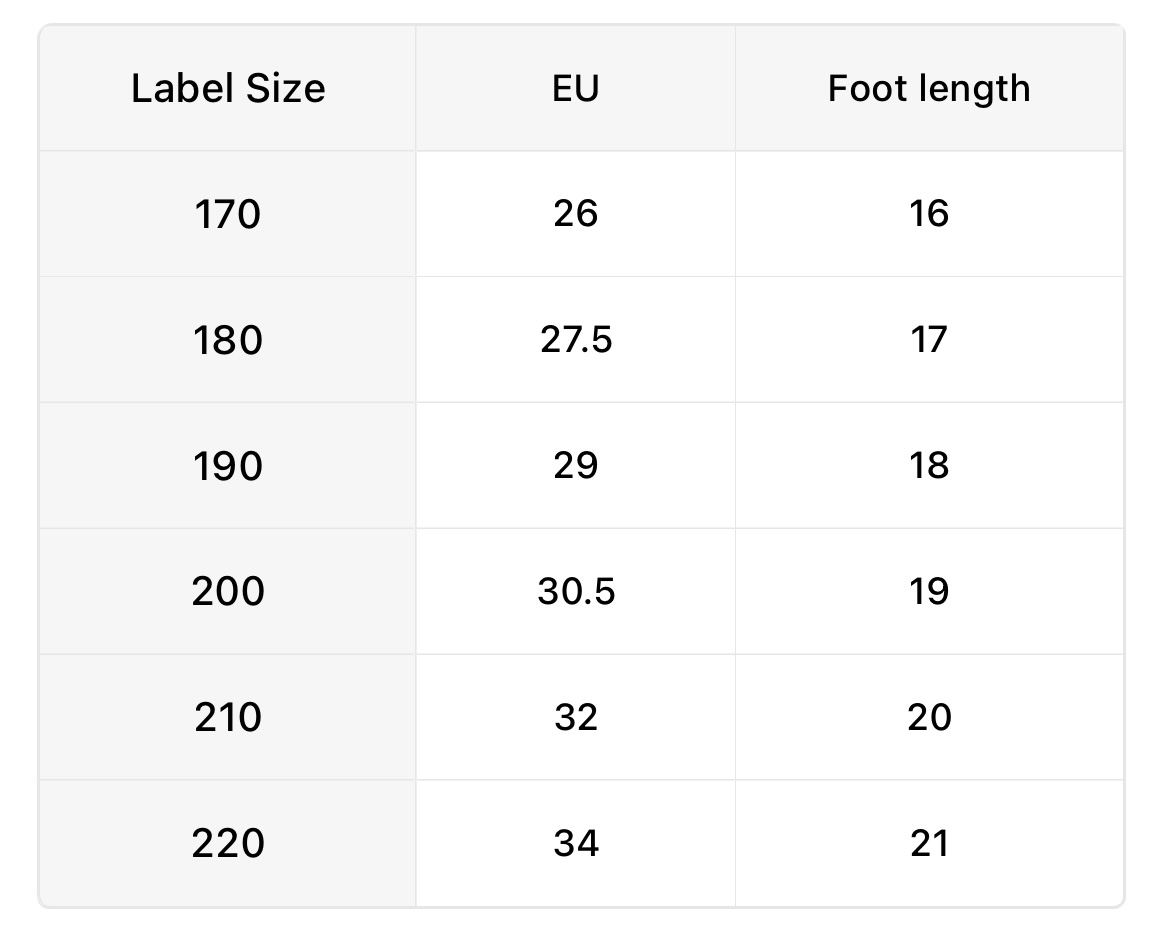Click EU size 27.5 cell
The height and width of the screenshot is (928, 1170).
(x=575, y=340)
